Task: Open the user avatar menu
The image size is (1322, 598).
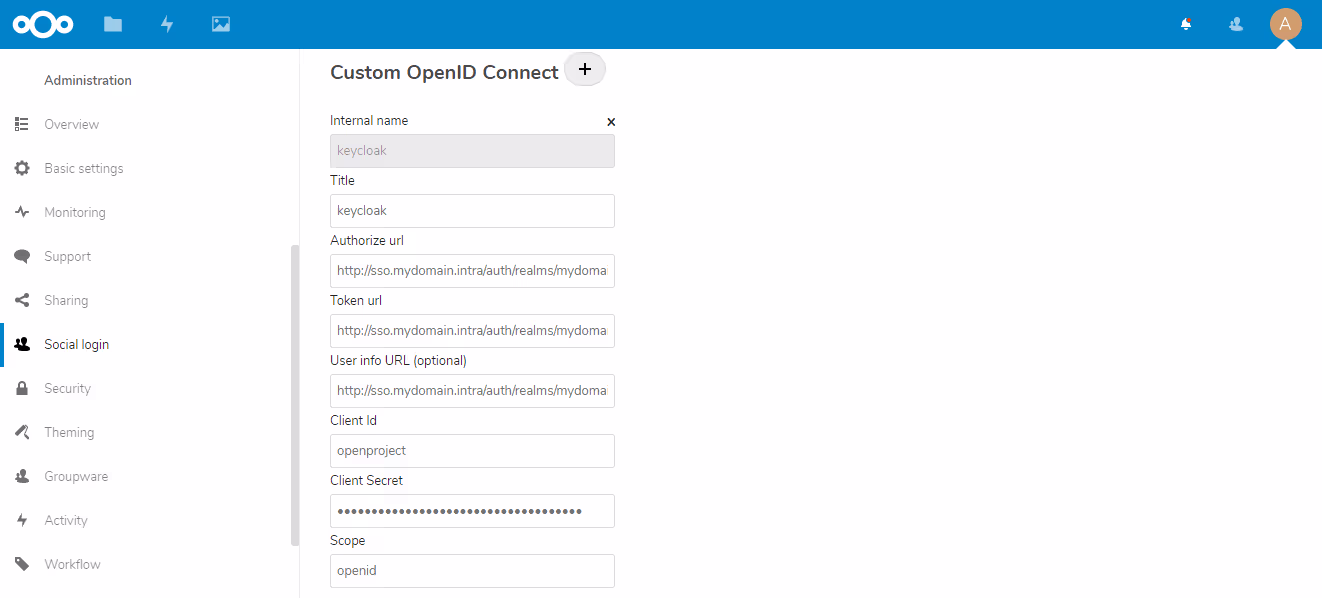Action: point(1285,24)
